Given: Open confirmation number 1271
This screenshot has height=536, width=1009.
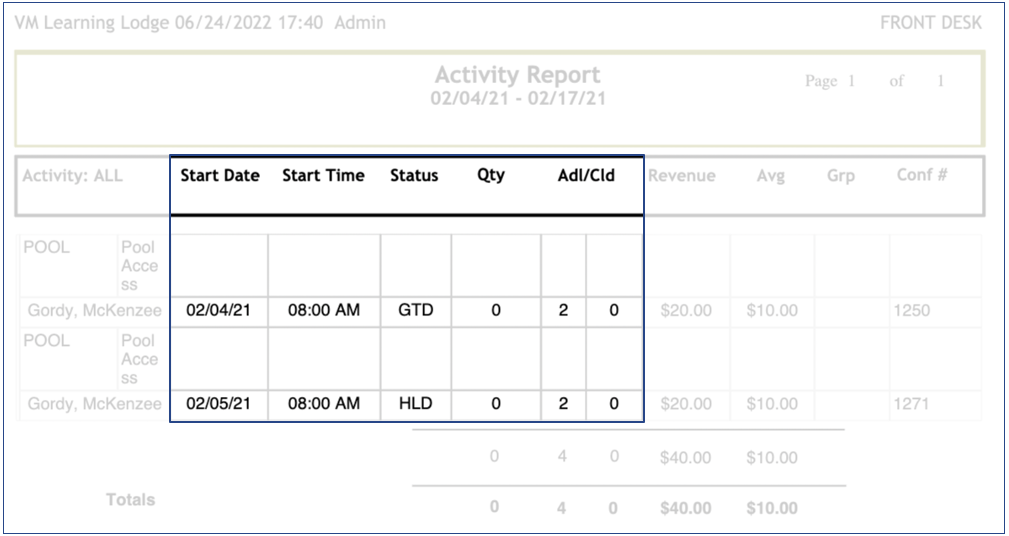Looking at the screenshot, I should 912,405.
